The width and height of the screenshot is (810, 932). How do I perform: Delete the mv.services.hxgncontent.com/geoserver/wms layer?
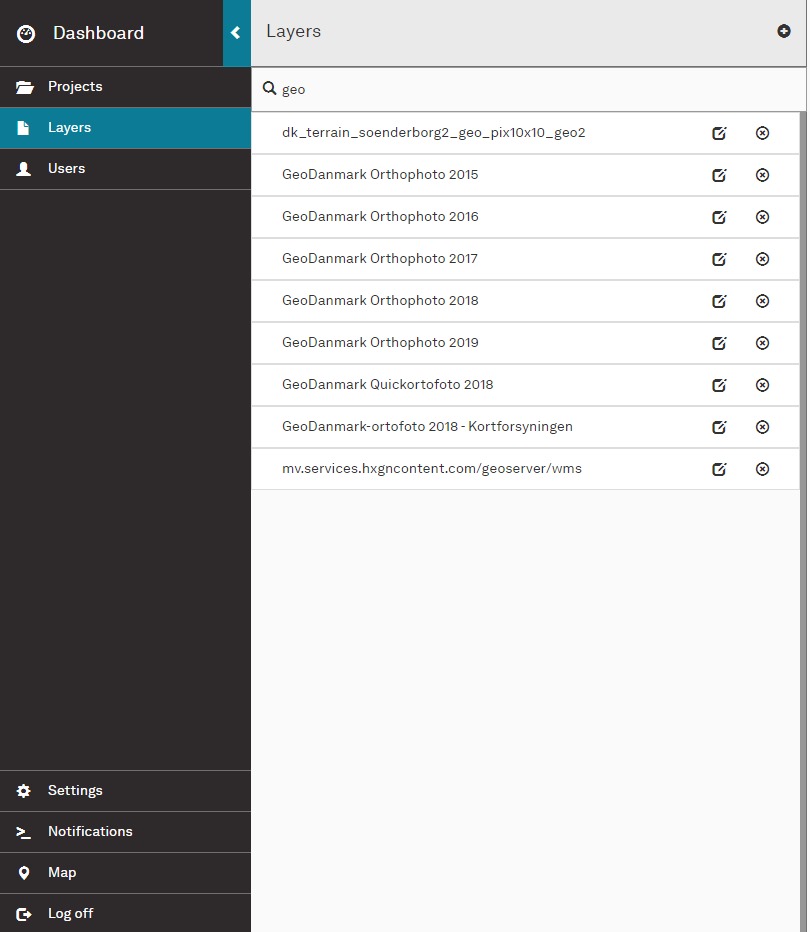[762, 469]
